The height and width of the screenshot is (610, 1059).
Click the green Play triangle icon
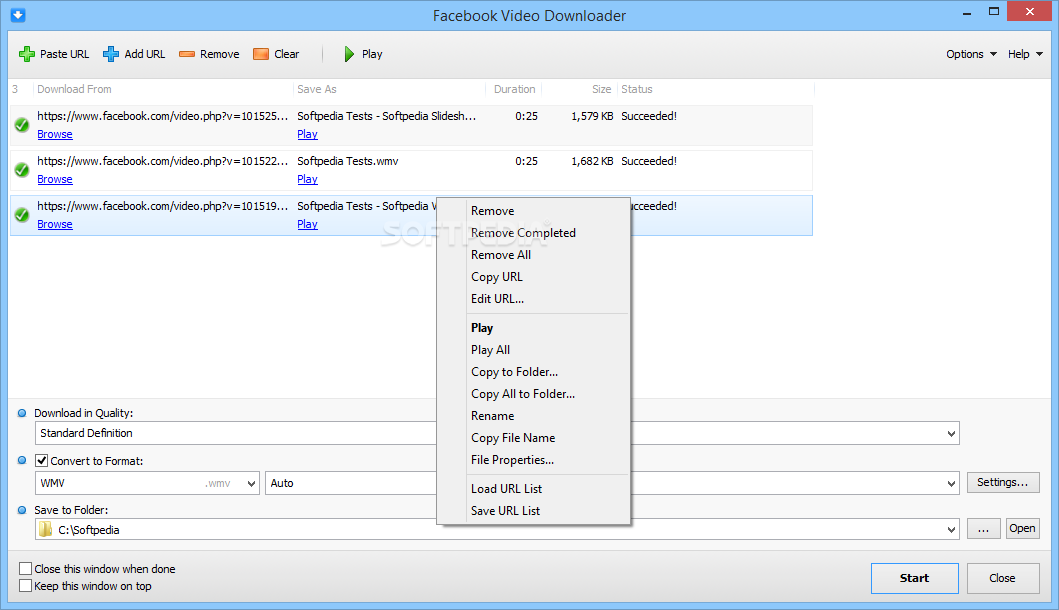349,54
